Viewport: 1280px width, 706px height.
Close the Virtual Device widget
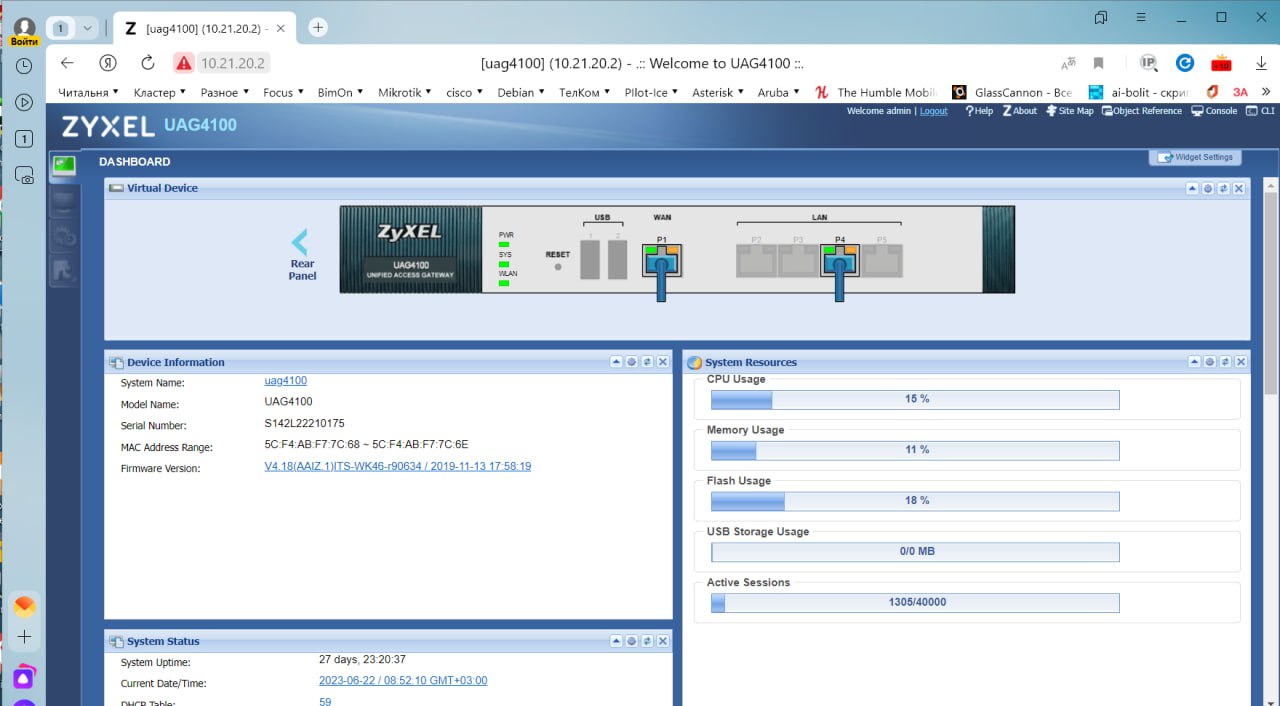(x=1239, y=188)
